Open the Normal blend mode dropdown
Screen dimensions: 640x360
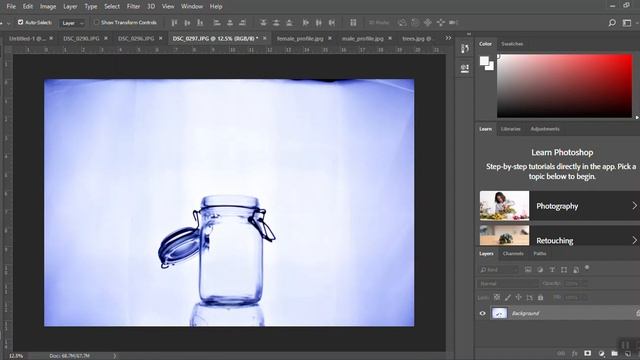pos(507,283)
